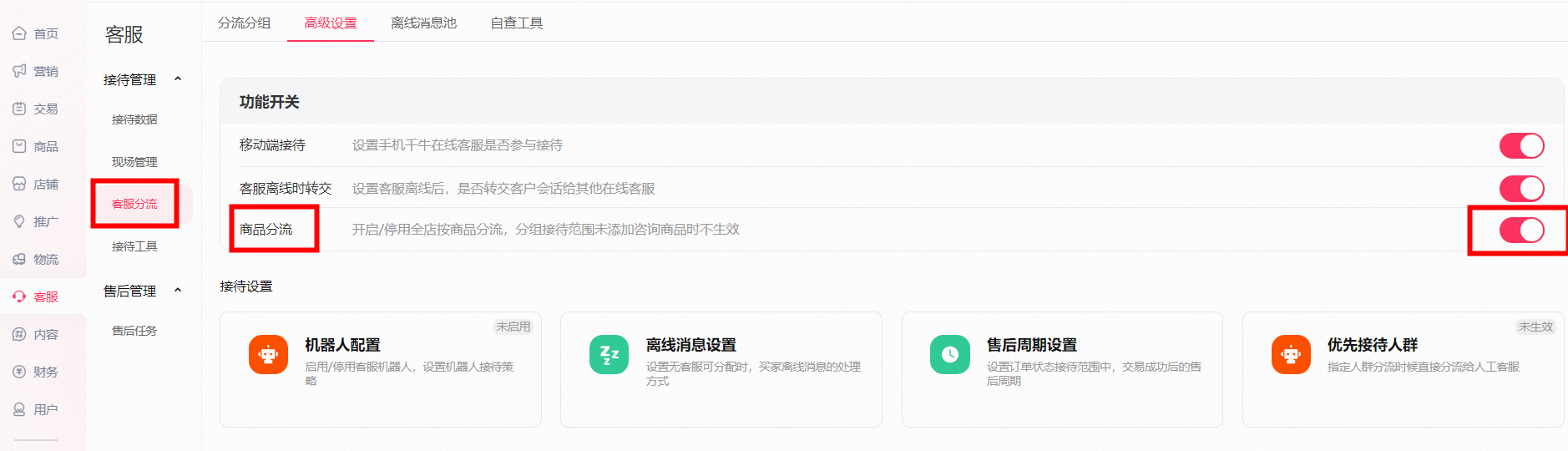
Task: Click the description beginning 开启/停用全店按商品分流
Action: [x=545, y=229]
